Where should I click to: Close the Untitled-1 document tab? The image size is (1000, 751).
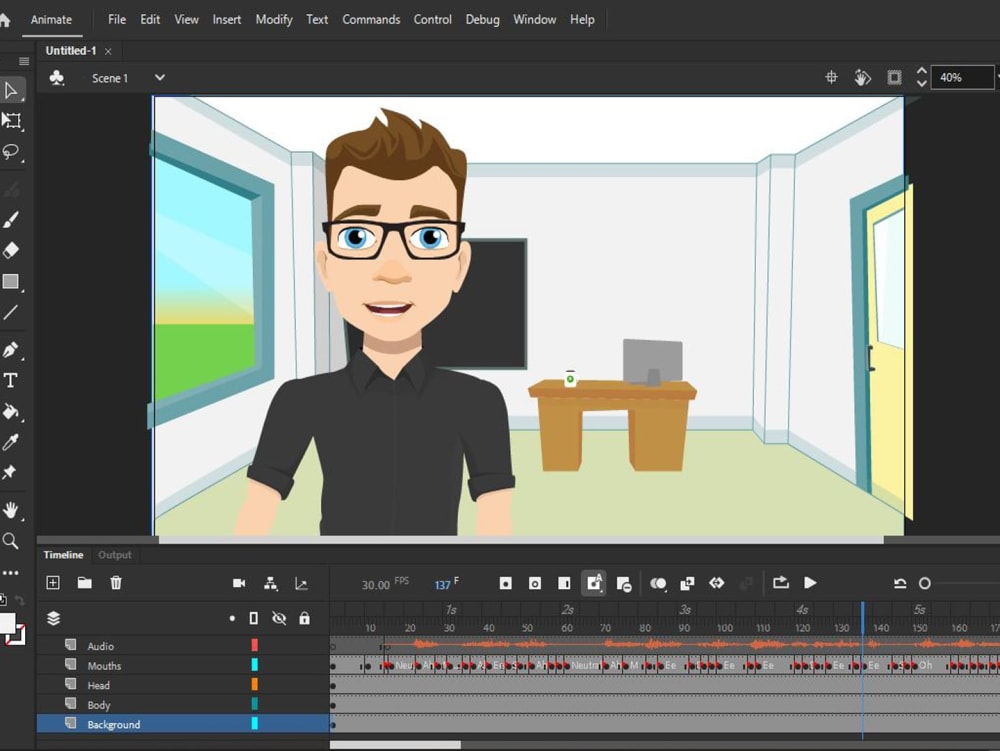(108, 51)
